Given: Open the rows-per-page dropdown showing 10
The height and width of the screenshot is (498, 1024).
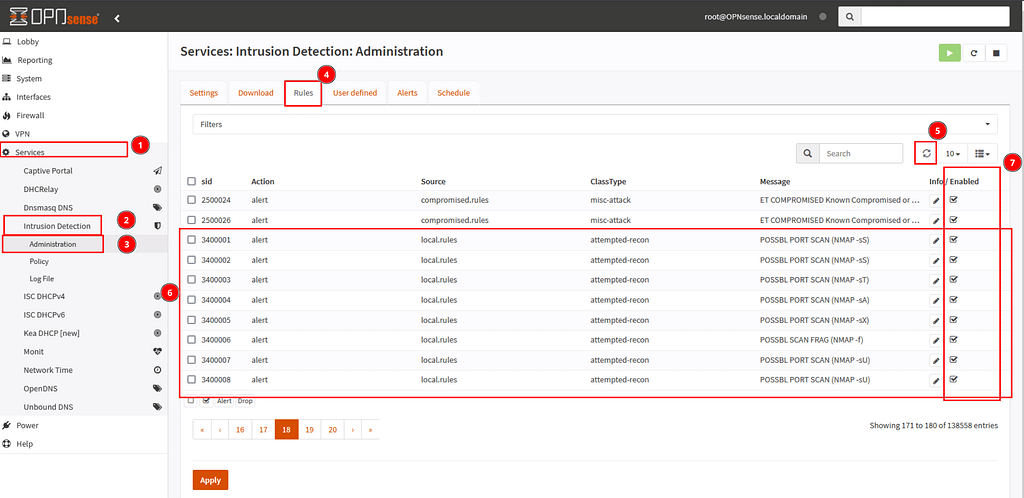Looking at the screenshot, I should [x=953, y=153].
